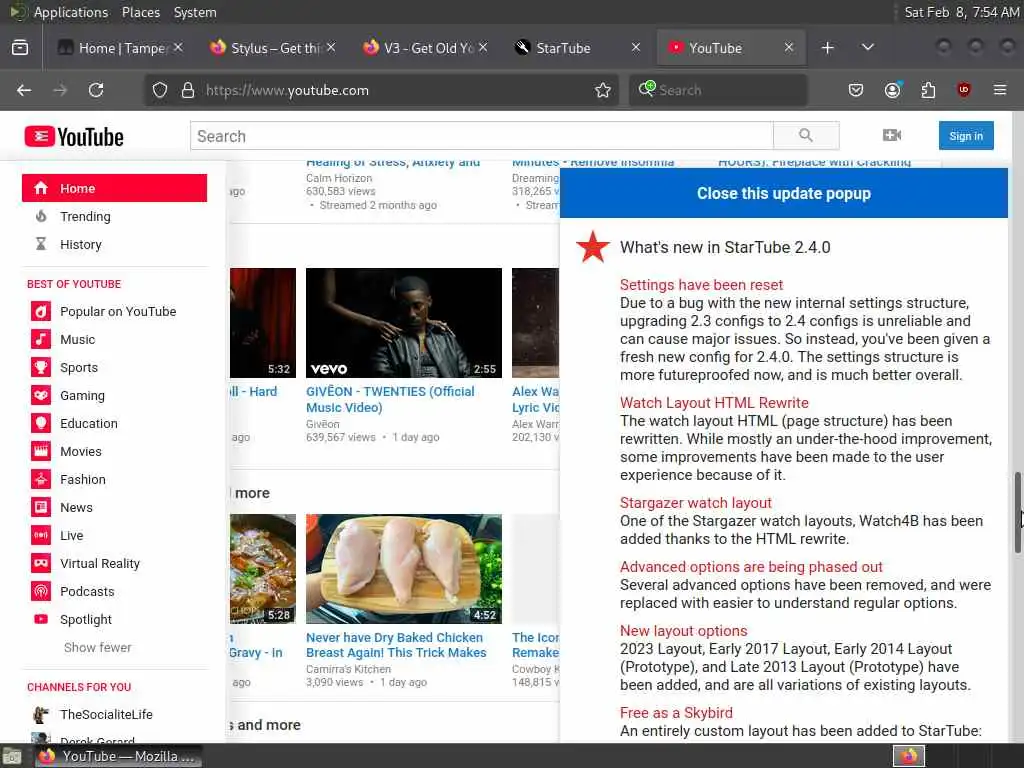Click the site security padlock icon
This screenshot has width=1024, height=768.
point(188,90)
